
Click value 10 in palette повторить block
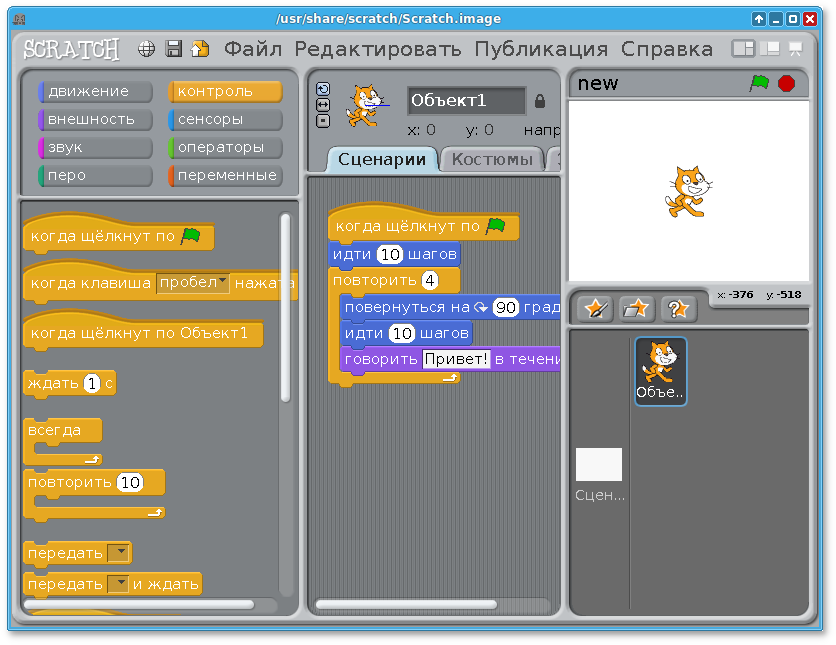pyautogui.click(x=130, y=482)
